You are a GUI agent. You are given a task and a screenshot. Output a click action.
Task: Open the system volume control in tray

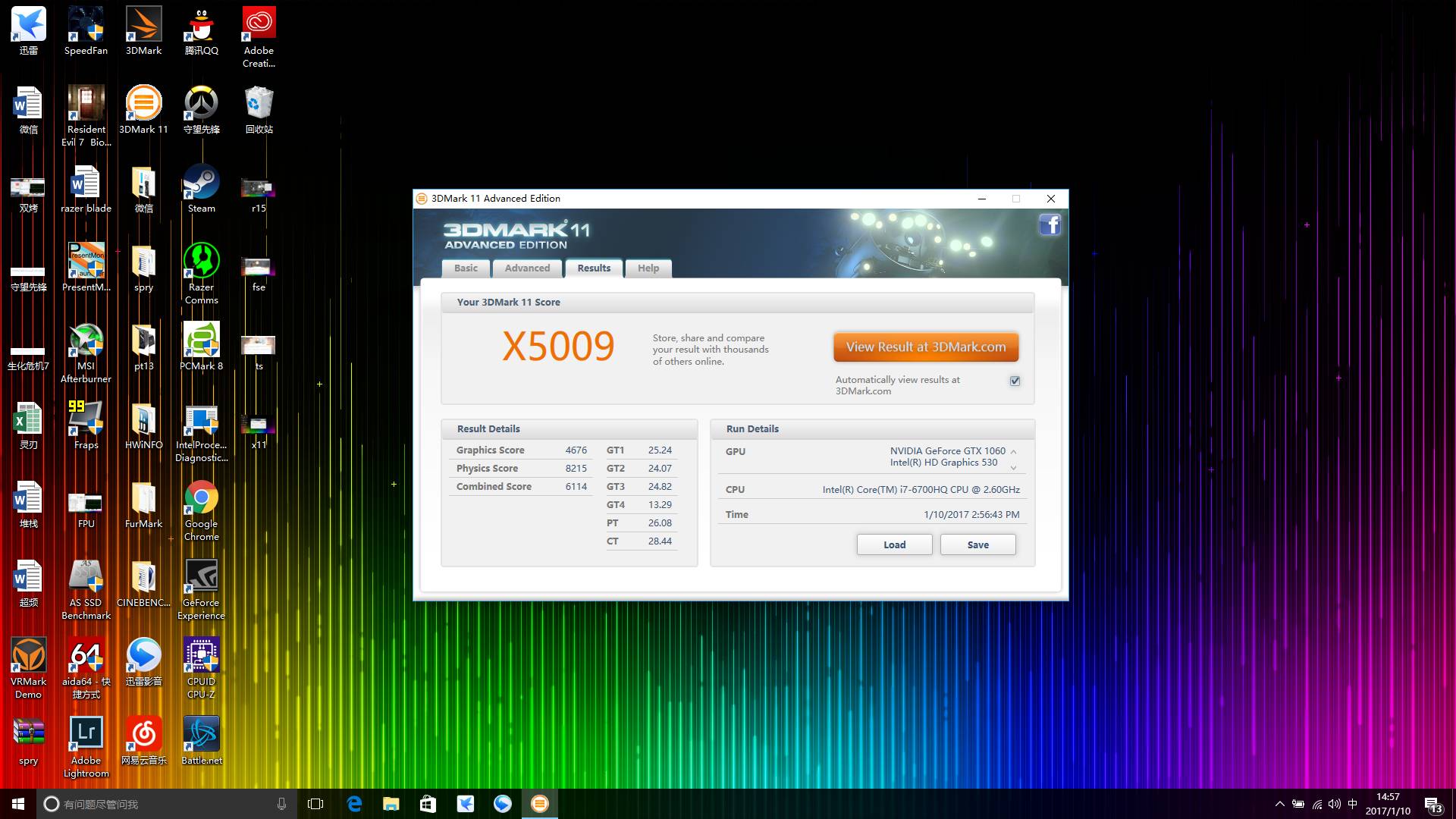pyautogui.click(x=1333, y=804)
